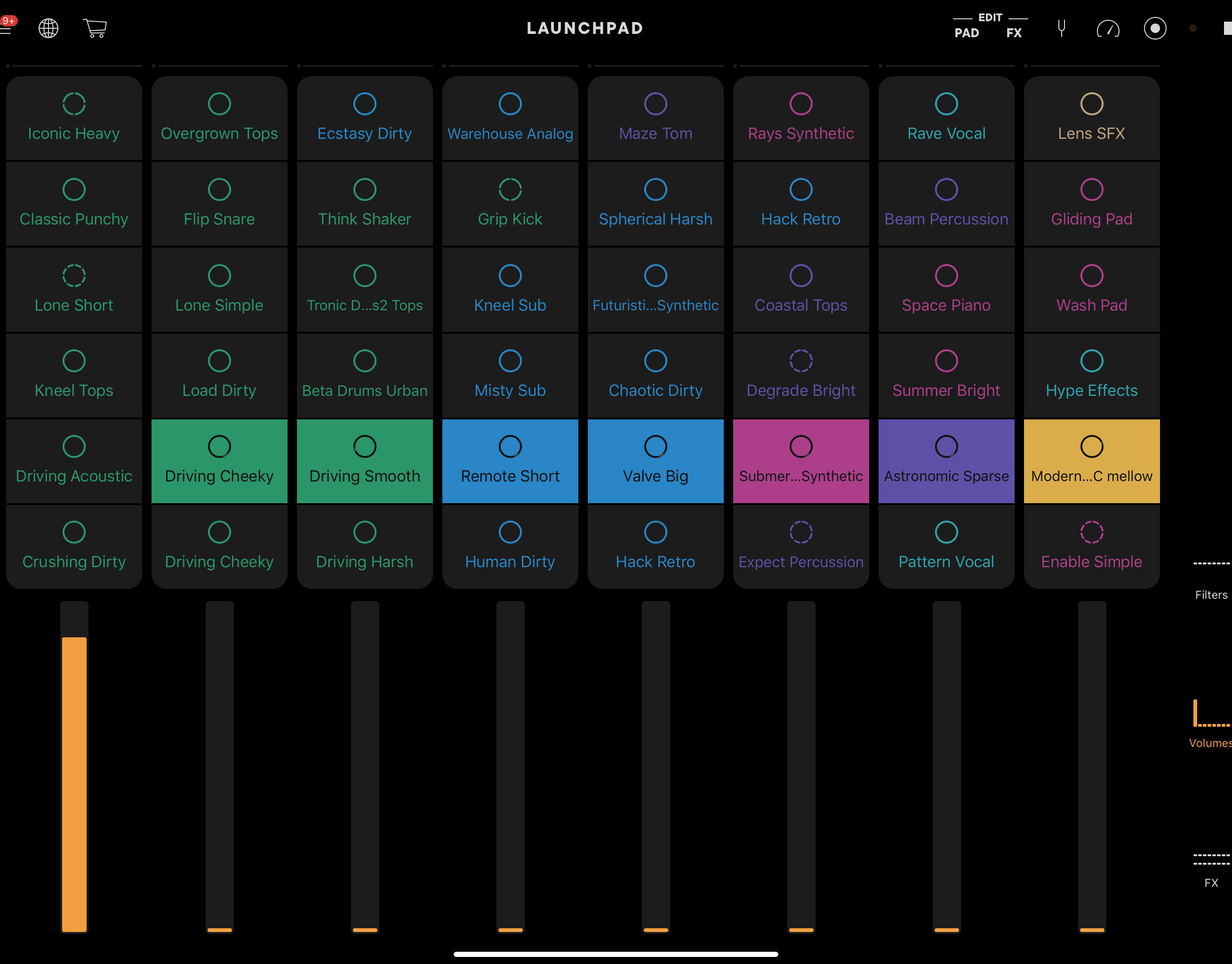The width and height of the screenshot is (1232, 964).
Task: Trigger the Maze Tom pad
Action: (x=656, y=118)
